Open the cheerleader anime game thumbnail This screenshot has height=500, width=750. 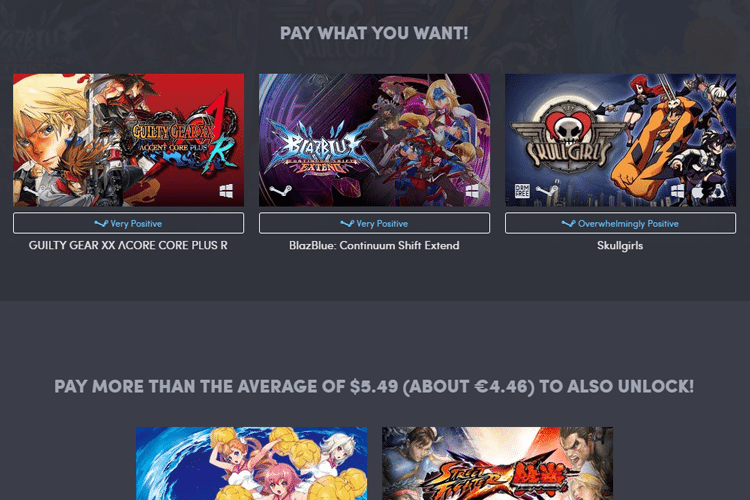click(x=252, y=464)
